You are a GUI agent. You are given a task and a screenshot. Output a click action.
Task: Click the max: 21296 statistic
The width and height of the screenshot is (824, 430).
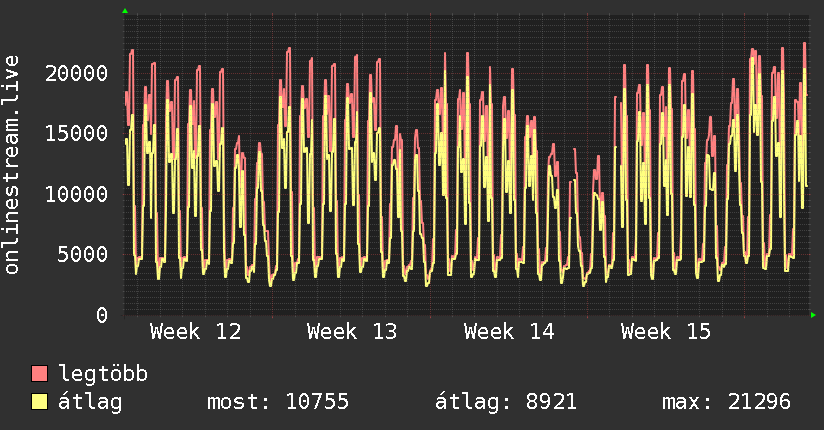coord(726,402)
